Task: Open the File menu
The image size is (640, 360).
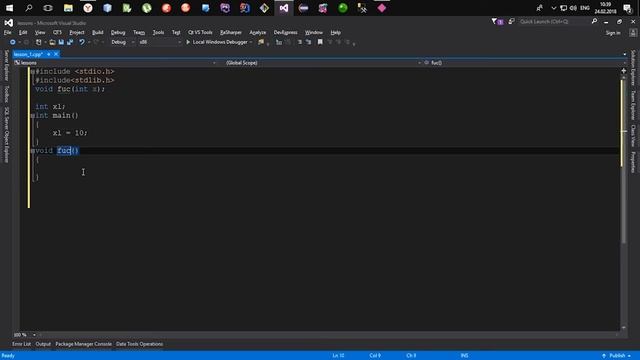Action: (8, 32)
